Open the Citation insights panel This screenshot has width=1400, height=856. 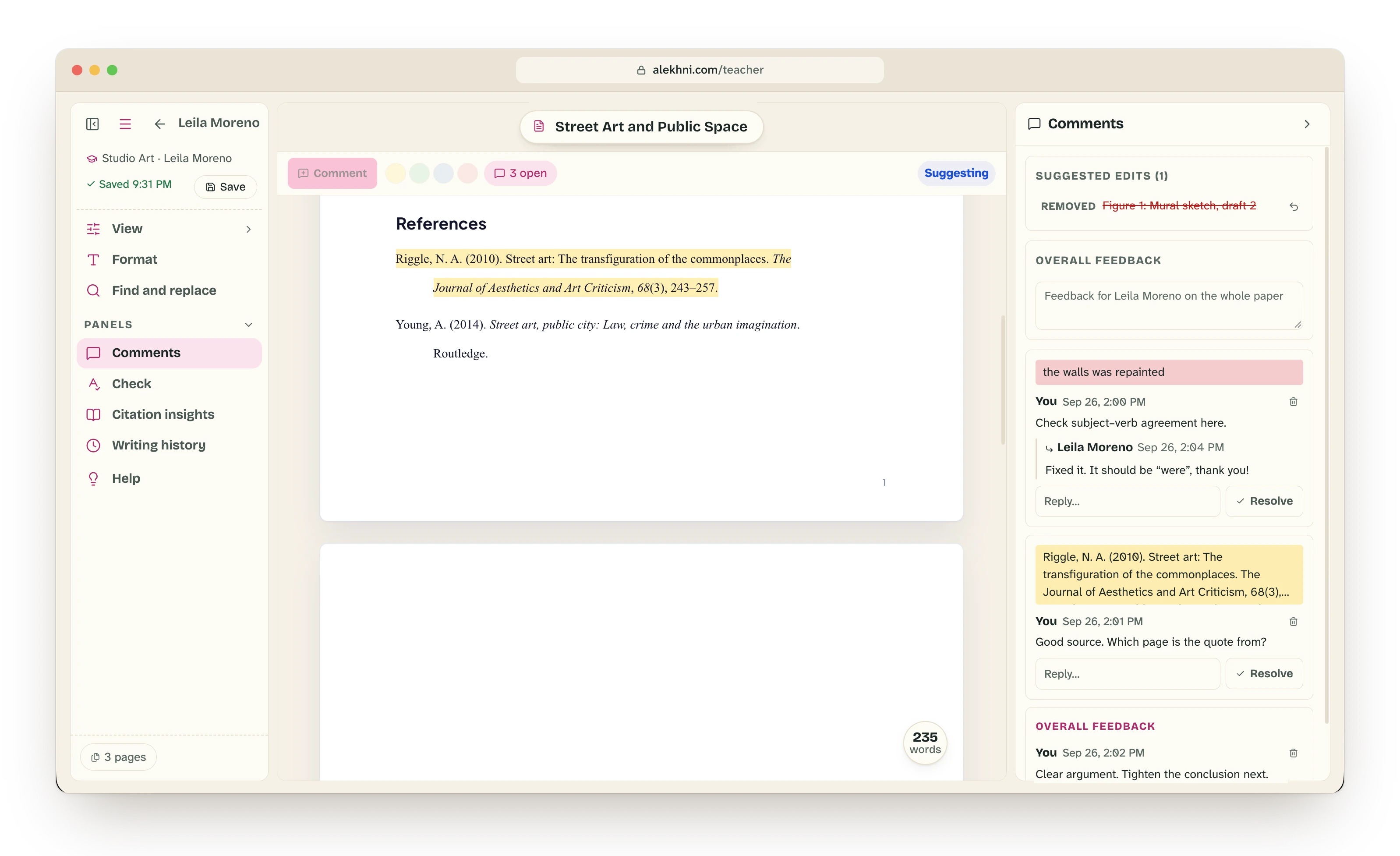pyautogui.click(x=170, y=414)
